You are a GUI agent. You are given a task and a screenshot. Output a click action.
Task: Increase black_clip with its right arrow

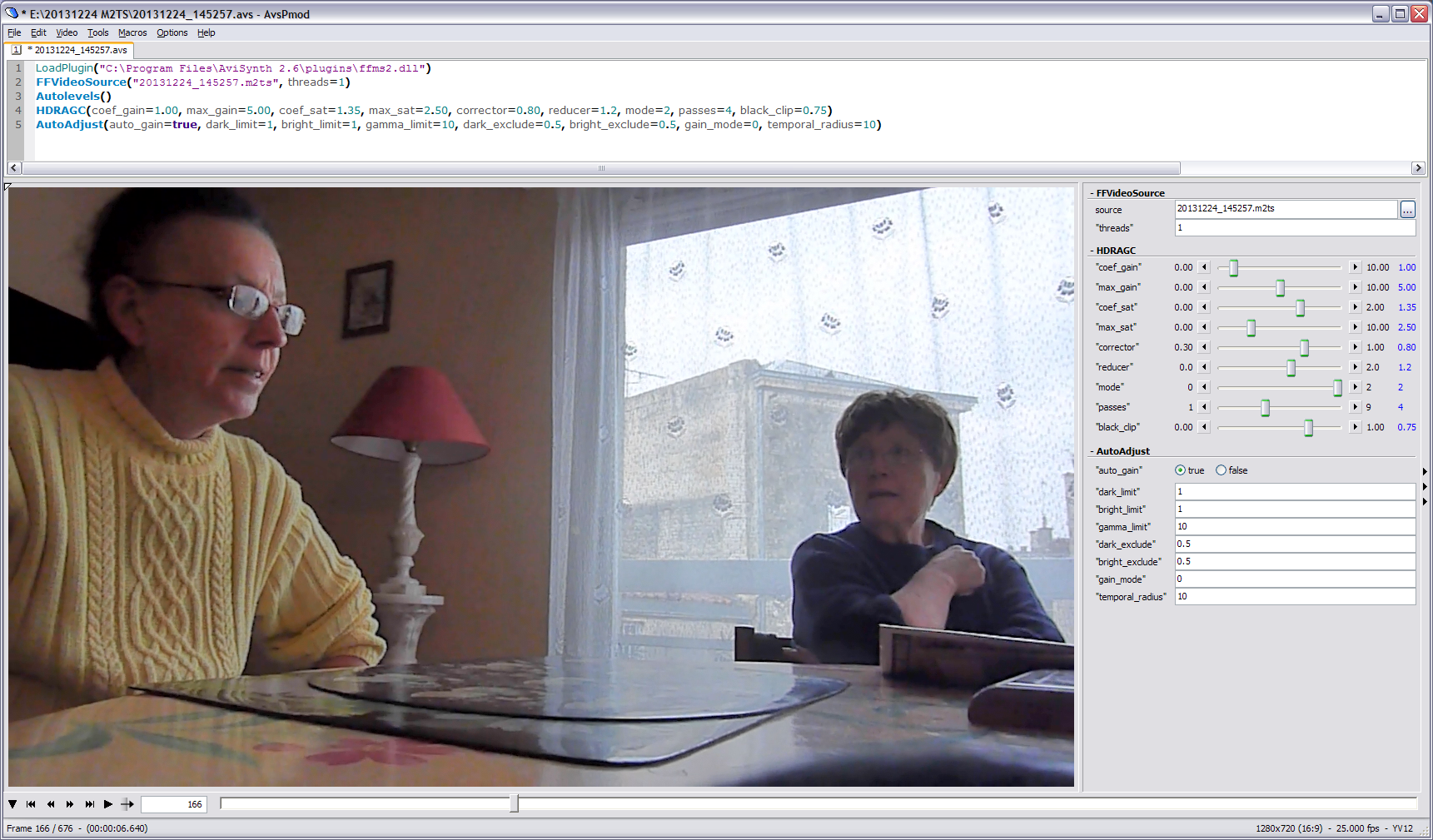[1356, 427]
